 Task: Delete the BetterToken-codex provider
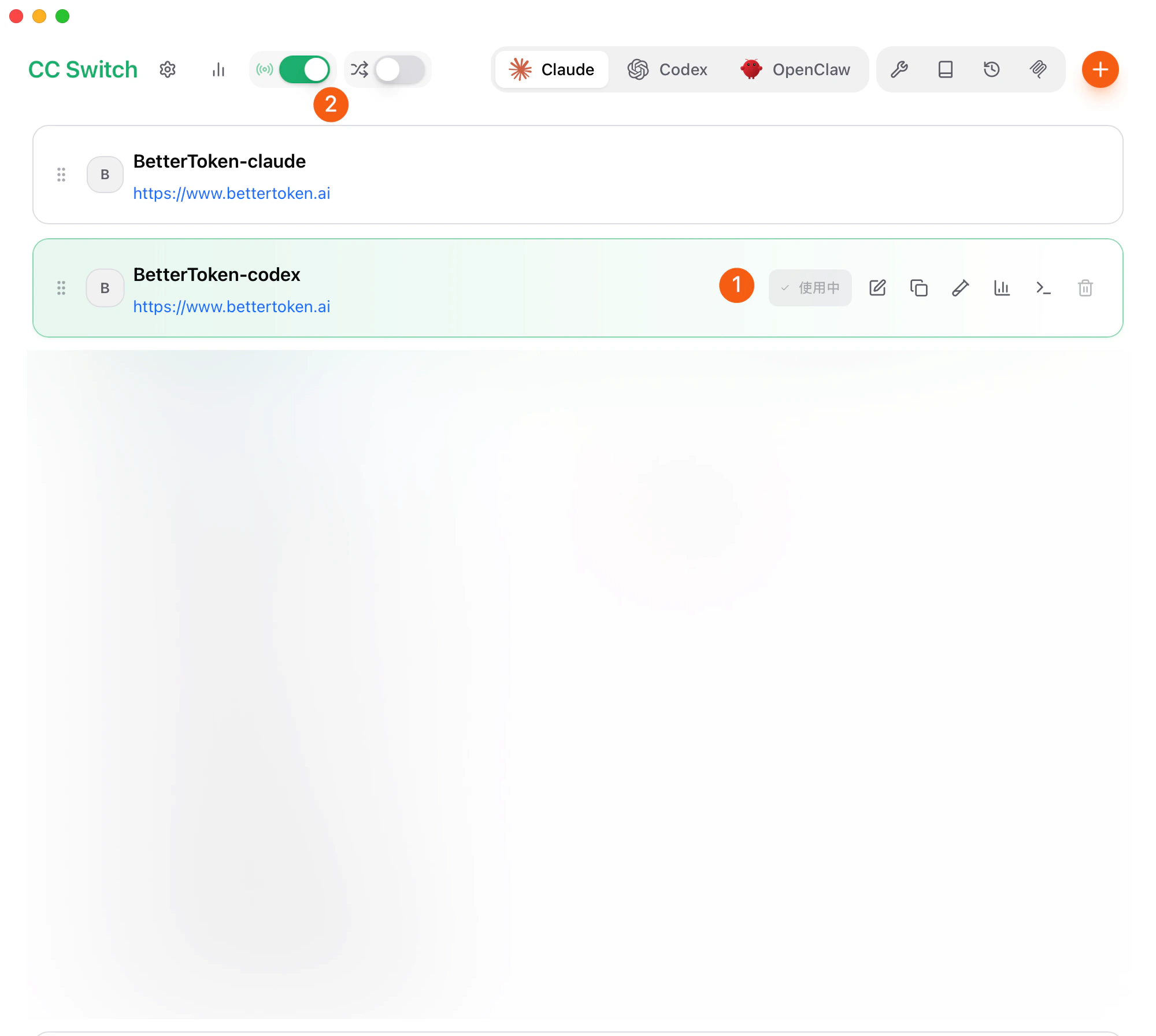coord(1085,288)
